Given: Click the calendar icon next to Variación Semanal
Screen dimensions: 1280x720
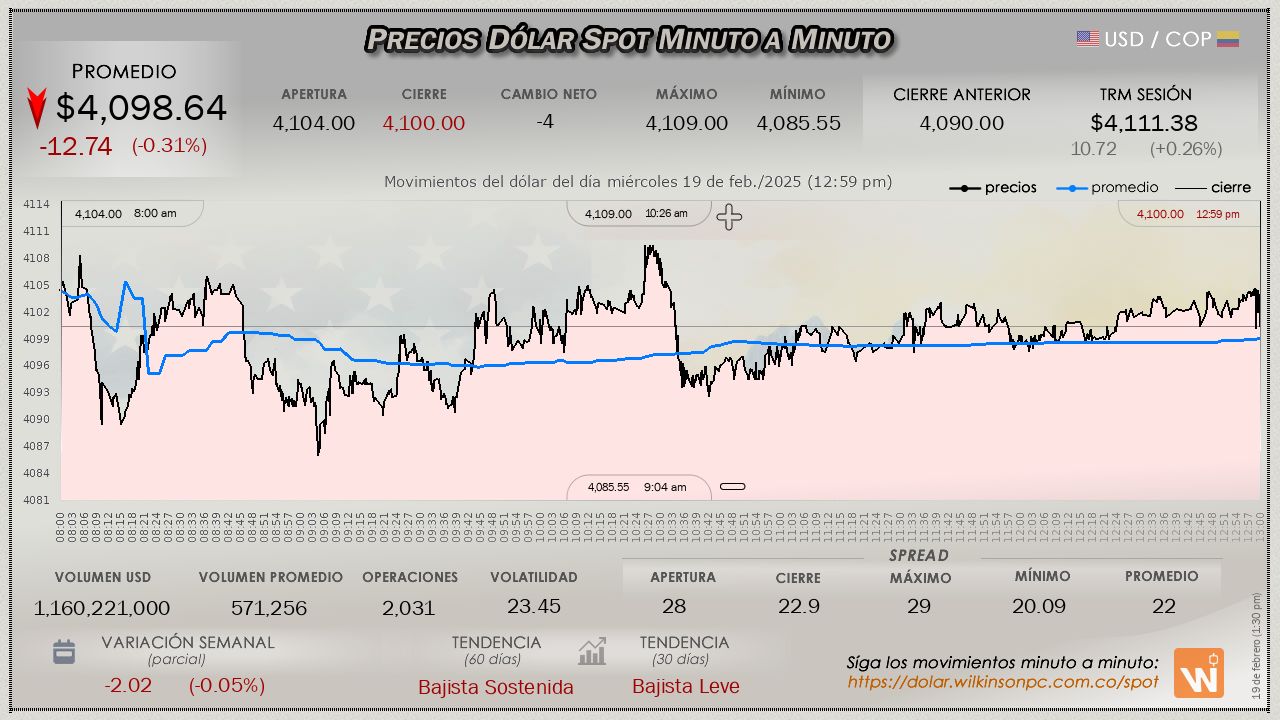Looking at the screenshot, I should pos(64,652).
